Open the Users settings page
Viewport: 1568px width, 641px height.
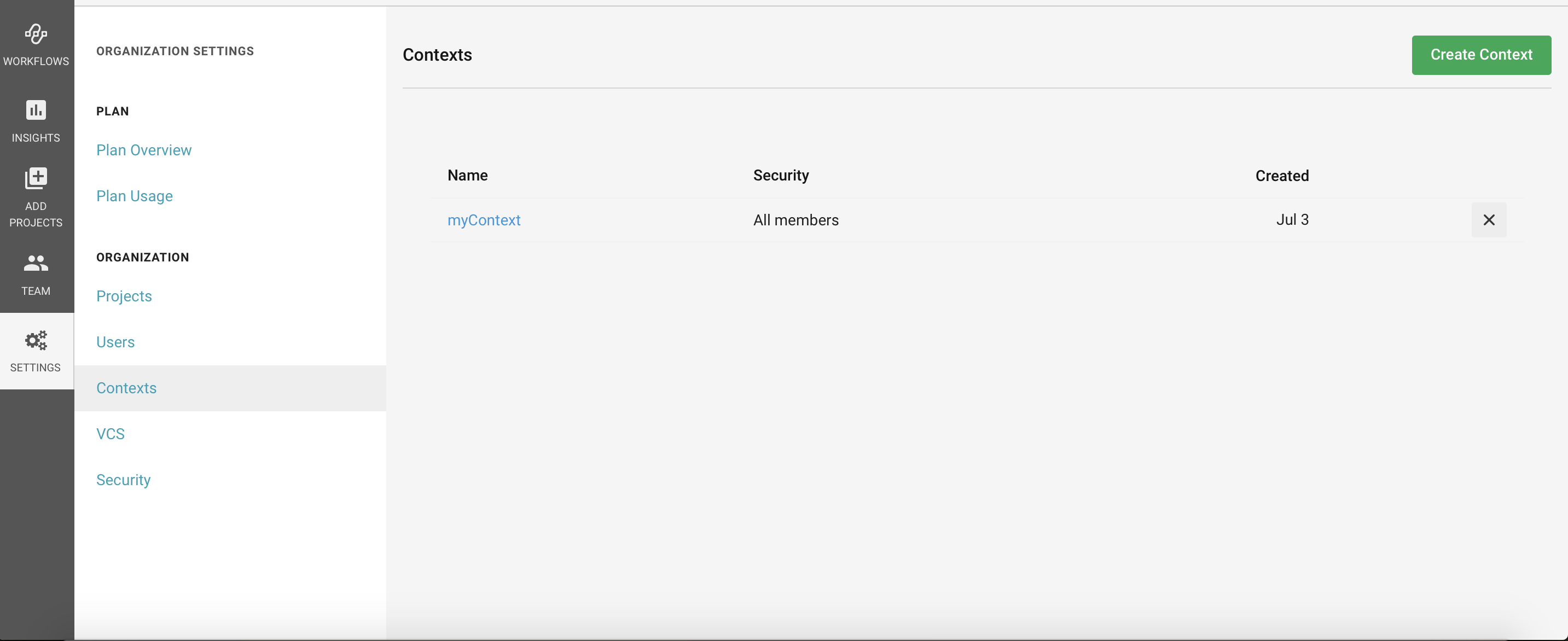point(115,342)
